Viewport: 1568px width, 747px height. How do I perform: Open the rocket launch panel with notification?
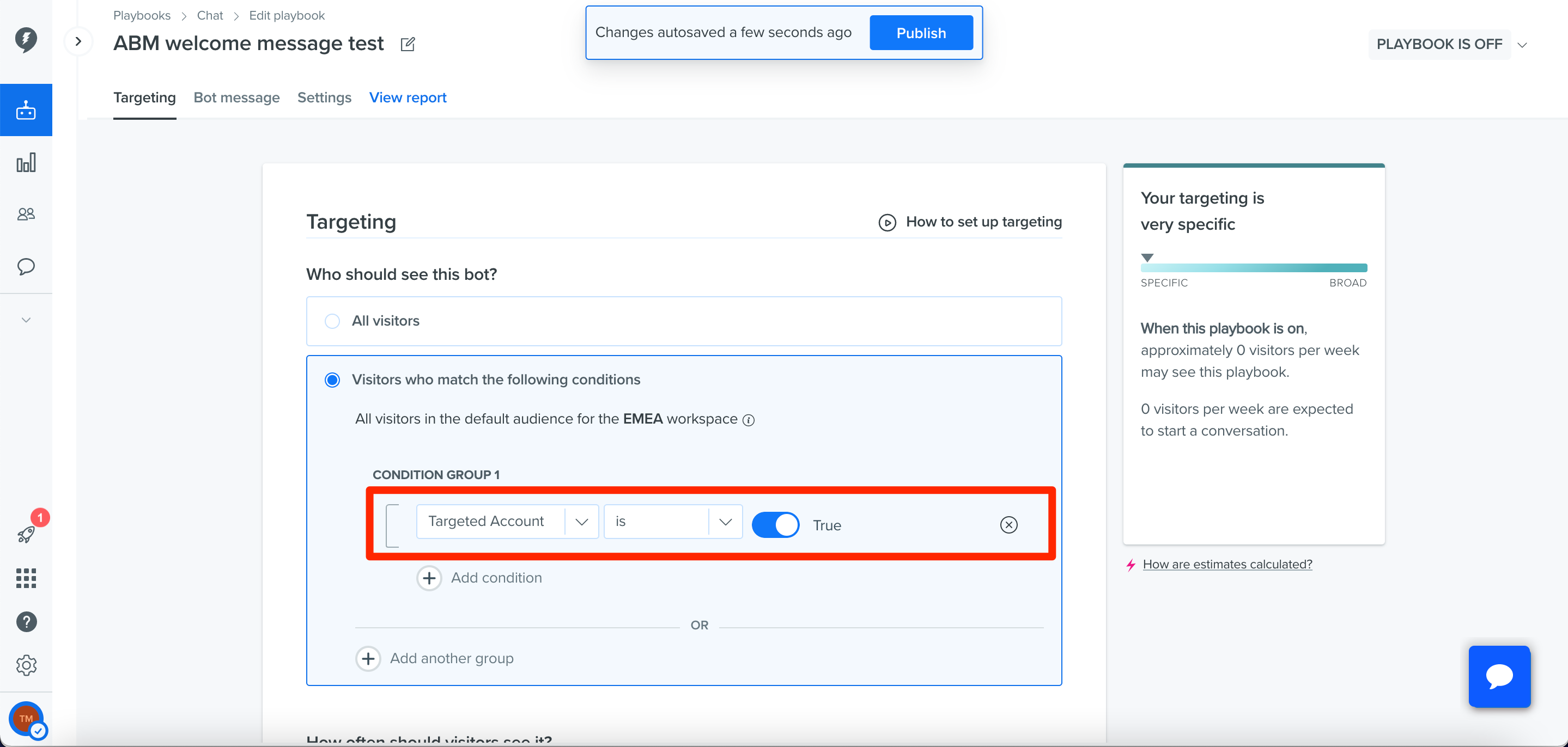pyautogui.click(x=26, y=534)
